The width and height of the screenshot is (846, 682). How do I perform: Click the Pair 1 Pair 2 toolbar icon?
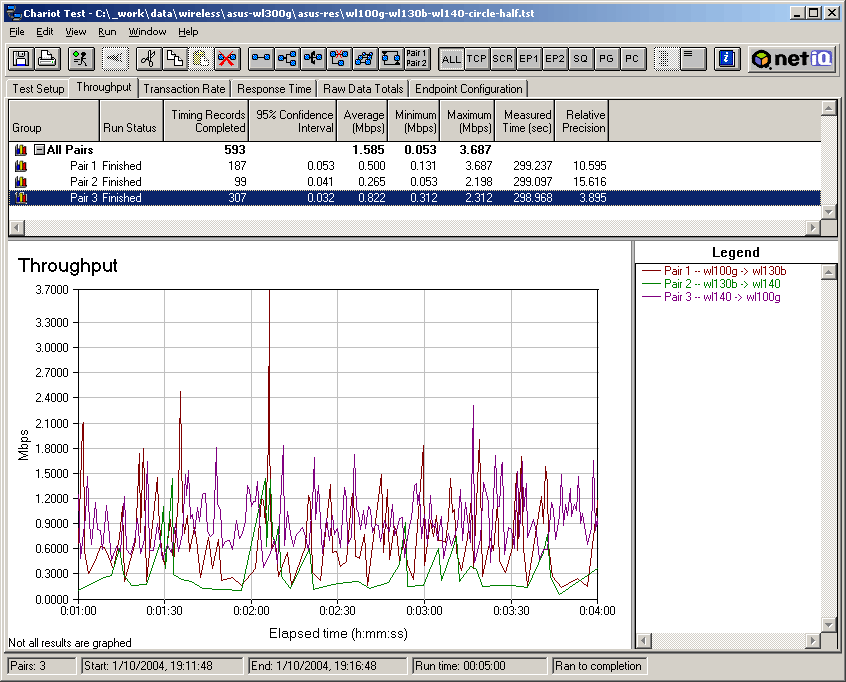(x=417, y=59)
